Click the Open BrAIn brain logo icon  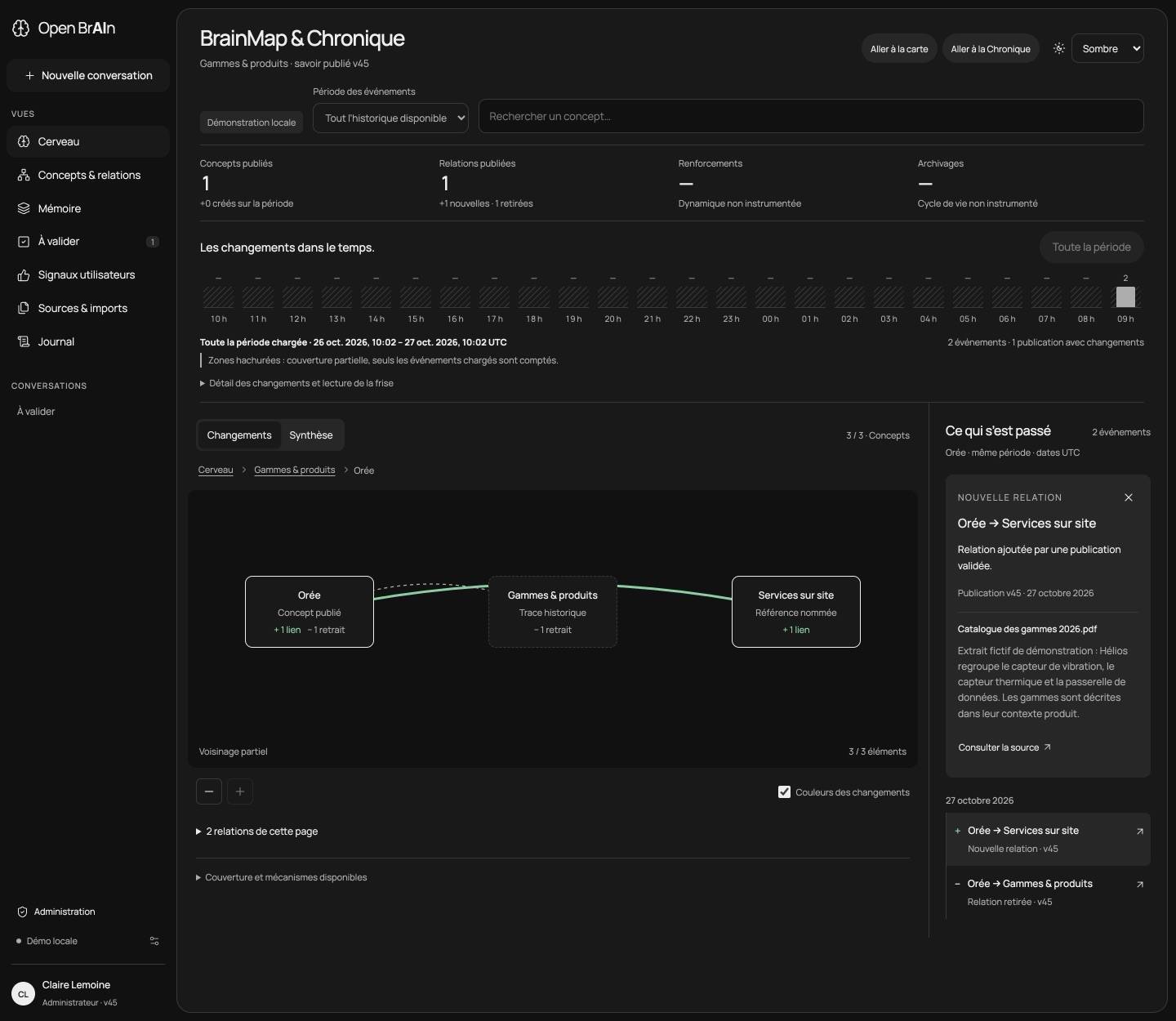pyautogui.click(x=21, y=29)
